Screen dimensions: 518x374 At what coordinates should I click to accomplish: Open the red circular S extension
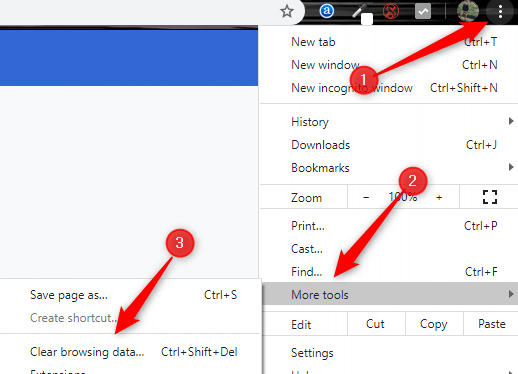[x=391, y=12]
